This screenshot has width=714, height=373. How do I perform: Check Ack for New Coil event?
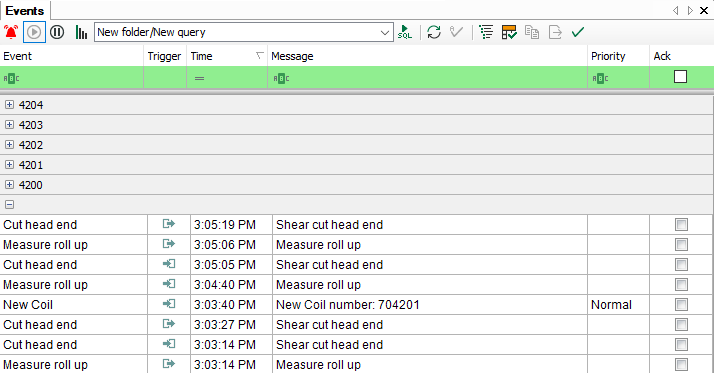tap(681, 304)
